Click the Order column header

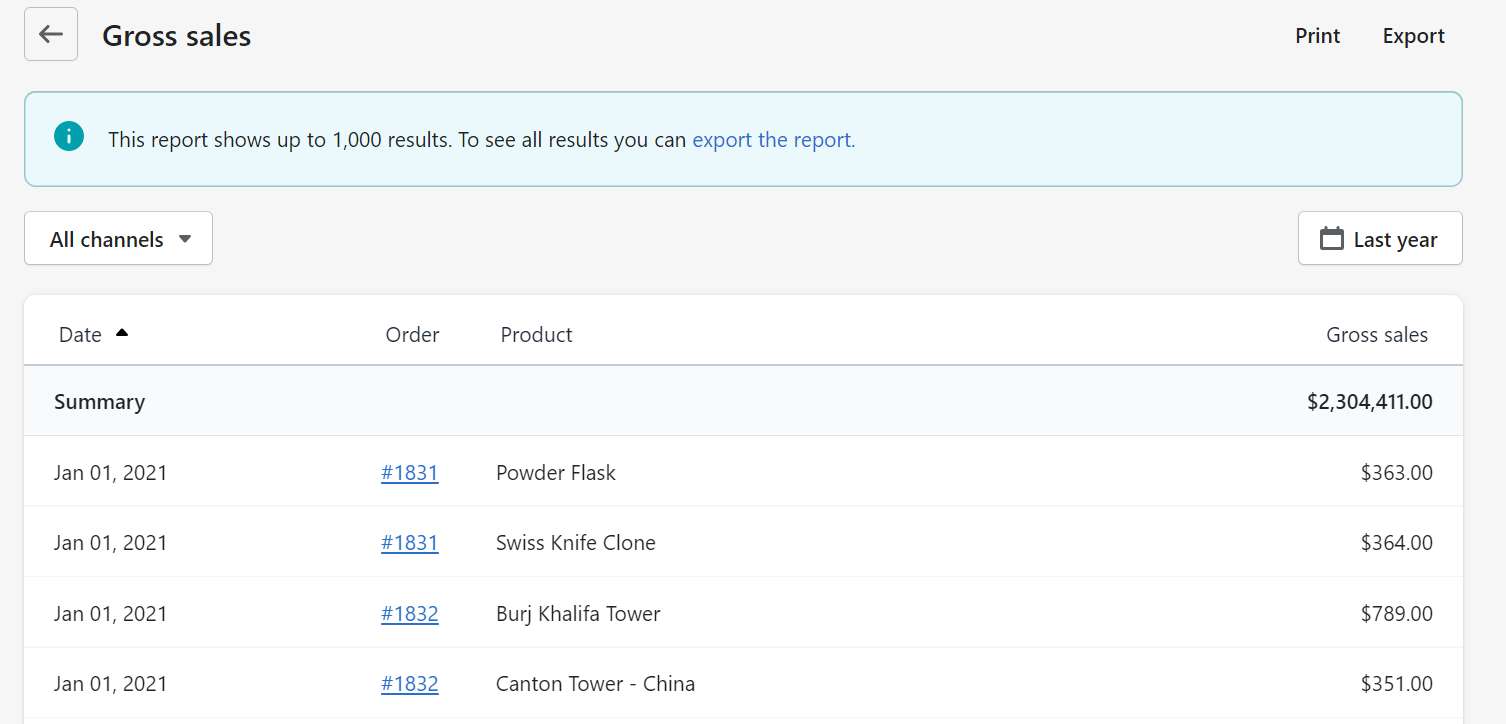pyautogui.click(x=412, y=335)
